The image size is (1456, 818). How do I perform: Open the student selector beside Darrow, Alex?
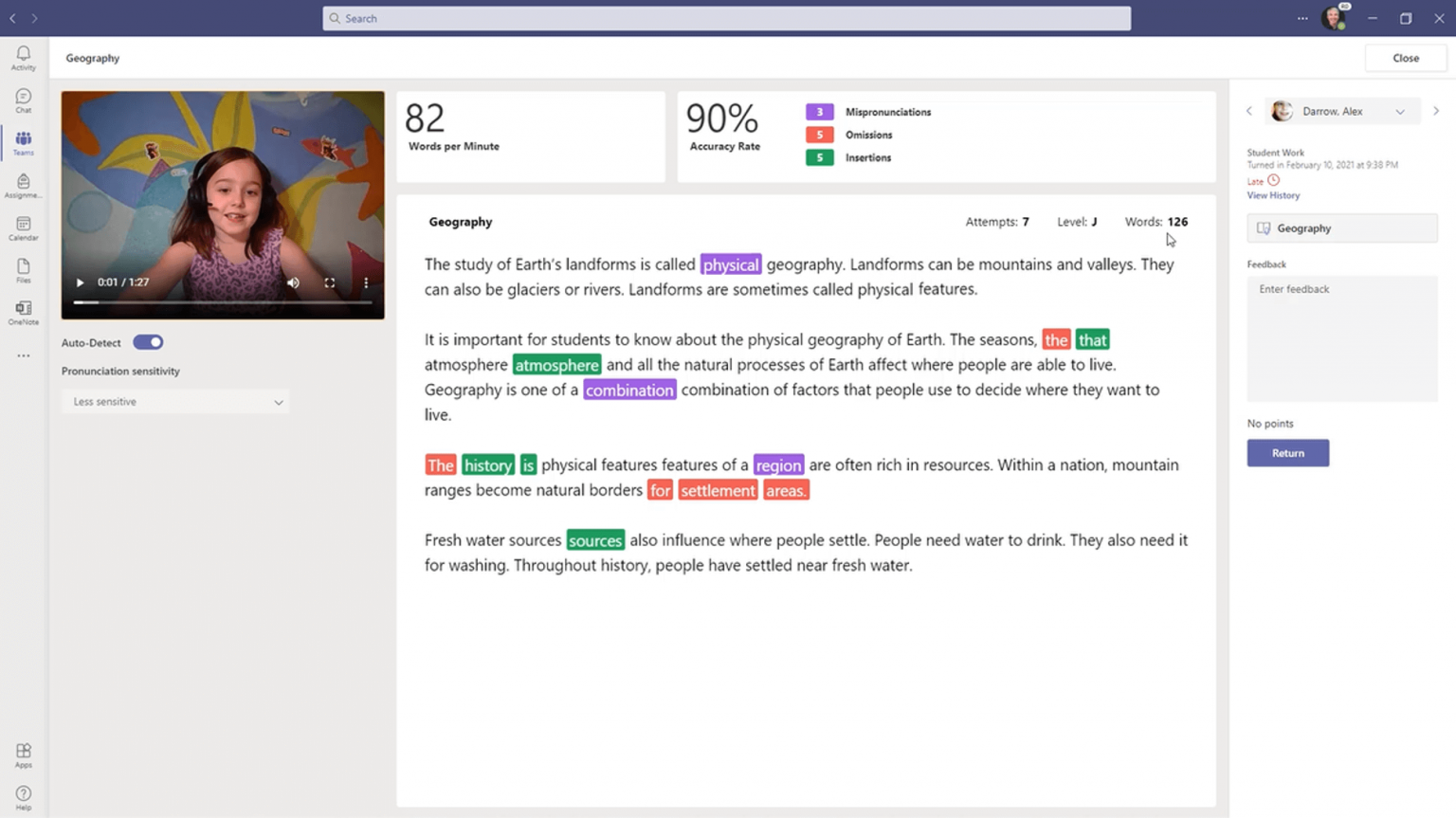(x=1402, y=111)
